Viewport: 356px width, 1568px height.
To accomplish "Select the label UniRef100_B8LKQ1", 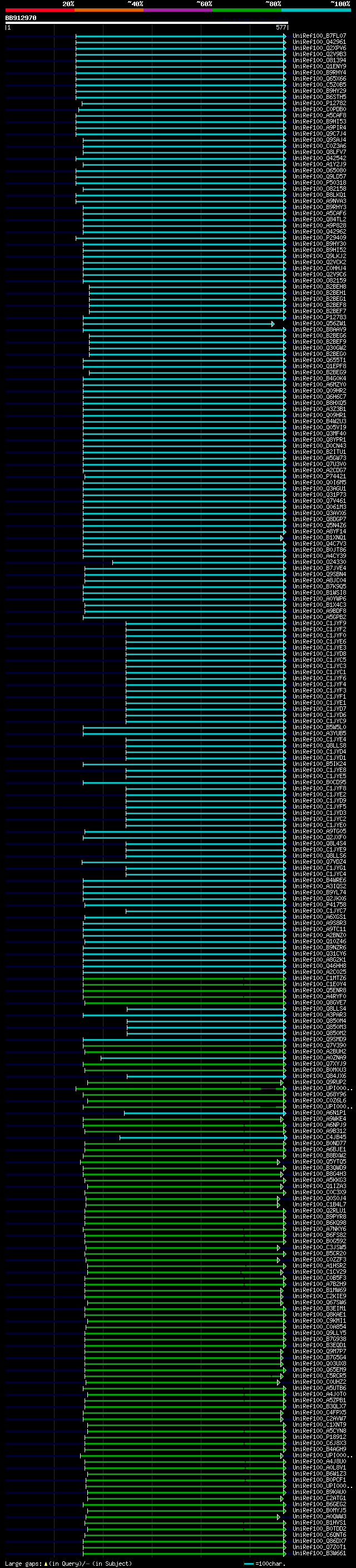I will [319, 195].
